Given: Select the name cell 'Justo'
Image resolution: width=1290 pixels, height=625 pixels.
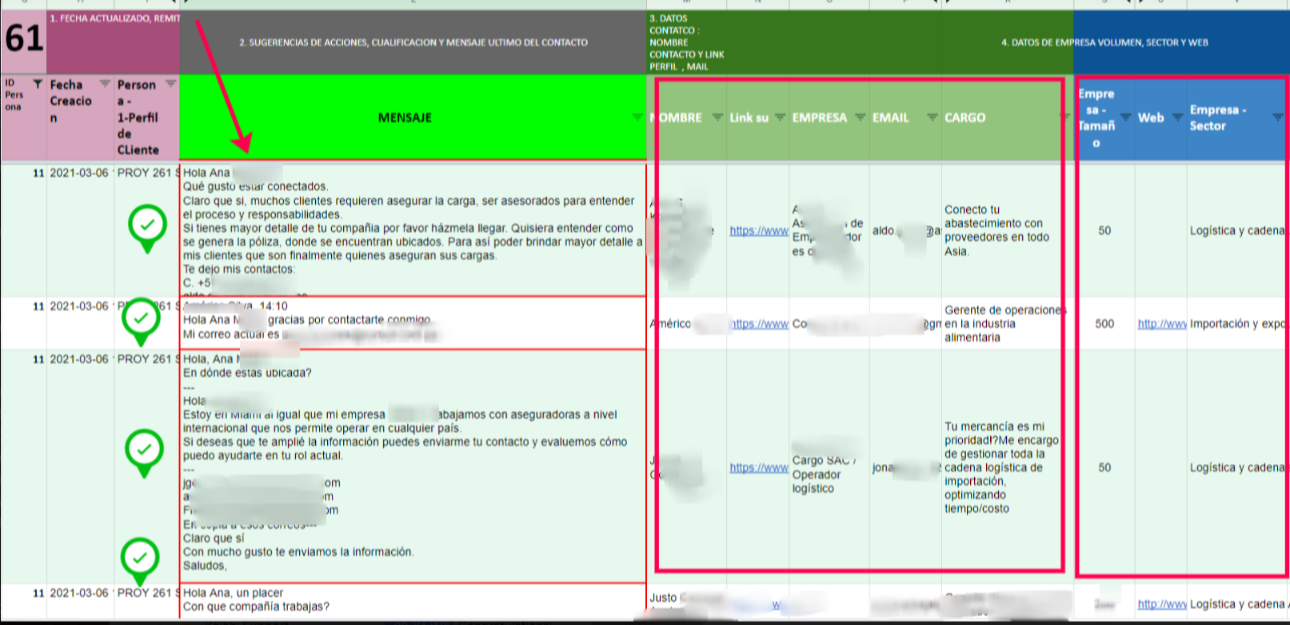Looking at the screenshot, I should [687, 601].
